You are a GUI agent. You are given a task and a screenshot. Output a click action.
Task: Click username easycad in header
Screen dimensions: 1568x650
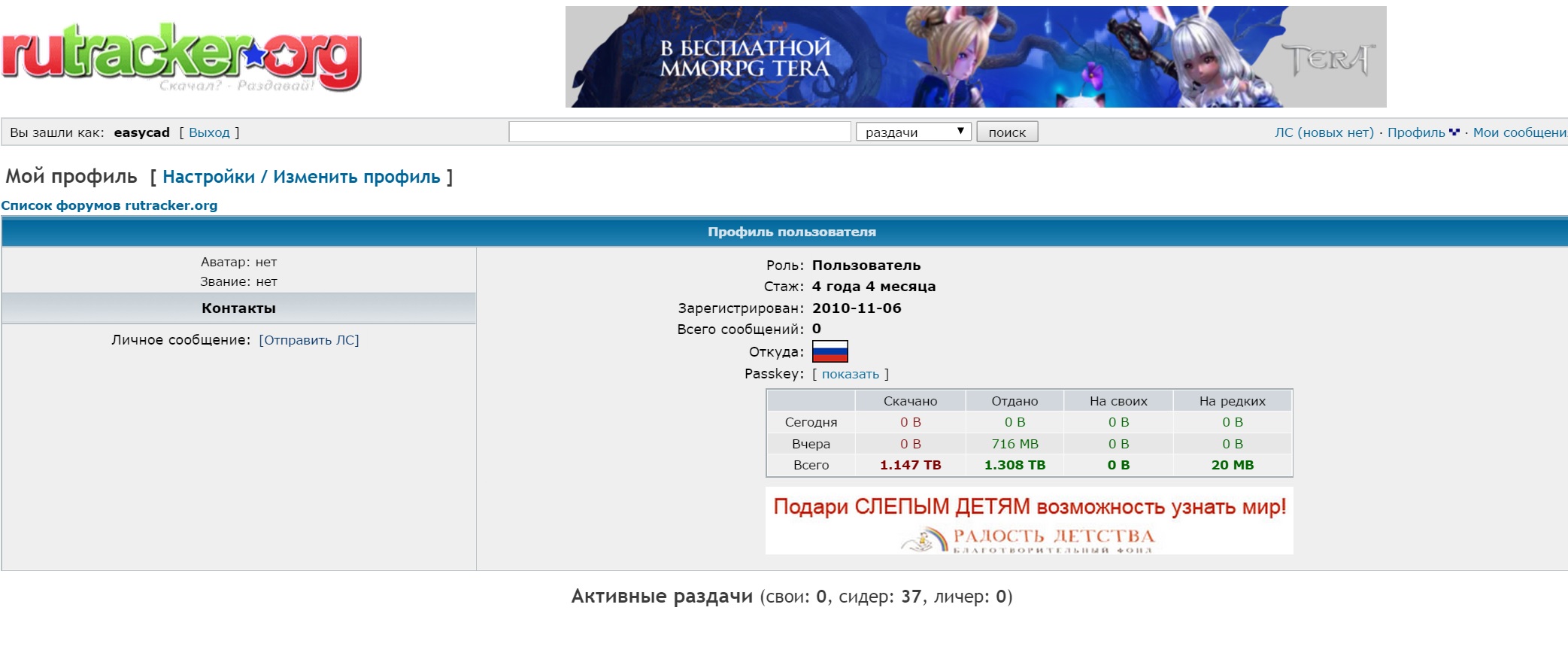tap(142, 132)
